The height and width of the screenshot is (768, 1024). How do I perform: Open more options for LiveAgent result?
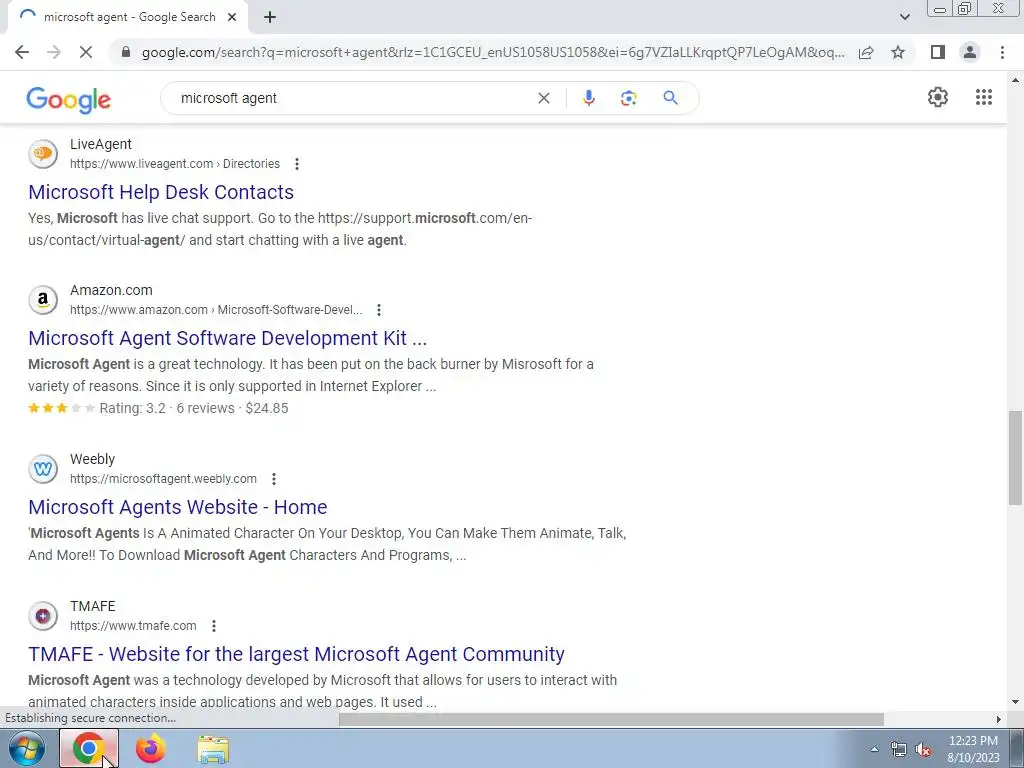point(296,164)
